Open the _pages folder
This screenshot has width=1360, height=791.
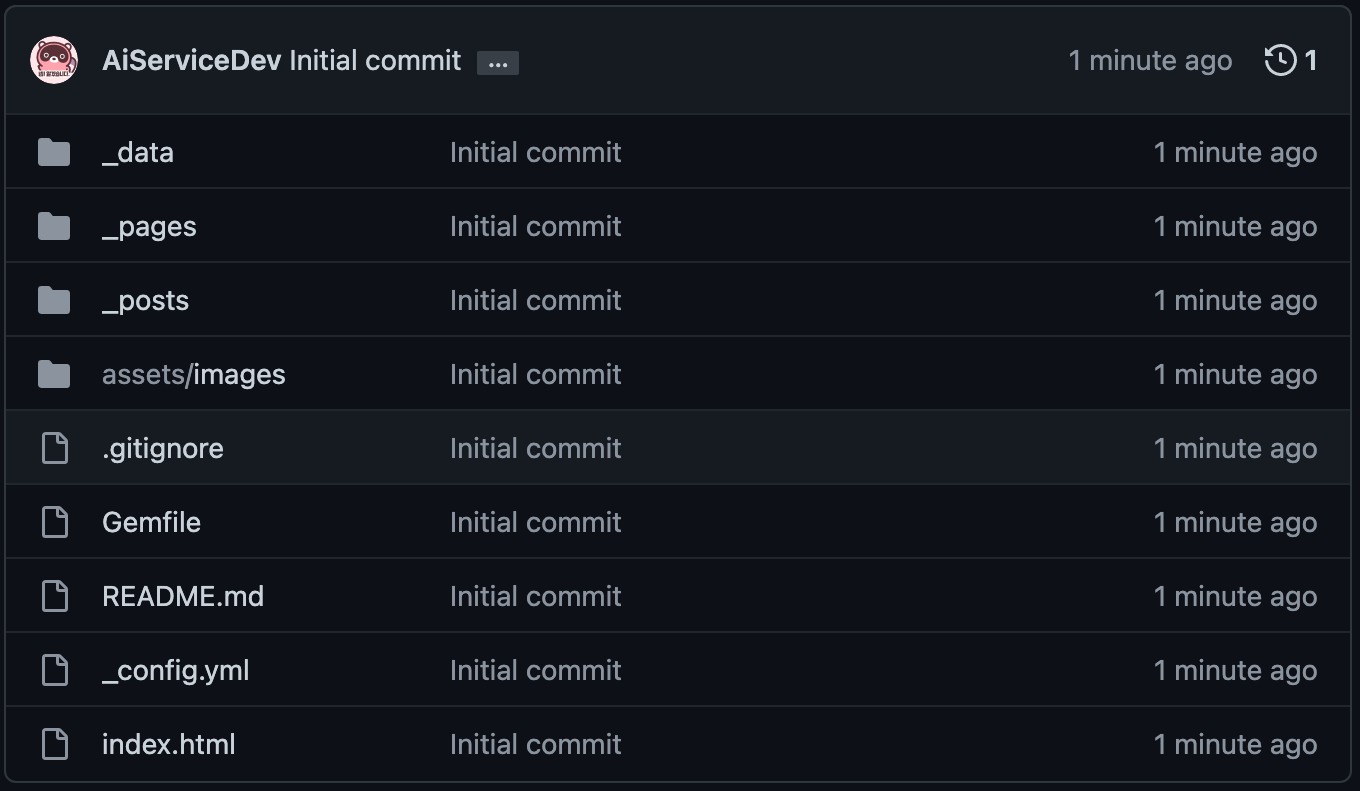(x=149, y=227)
